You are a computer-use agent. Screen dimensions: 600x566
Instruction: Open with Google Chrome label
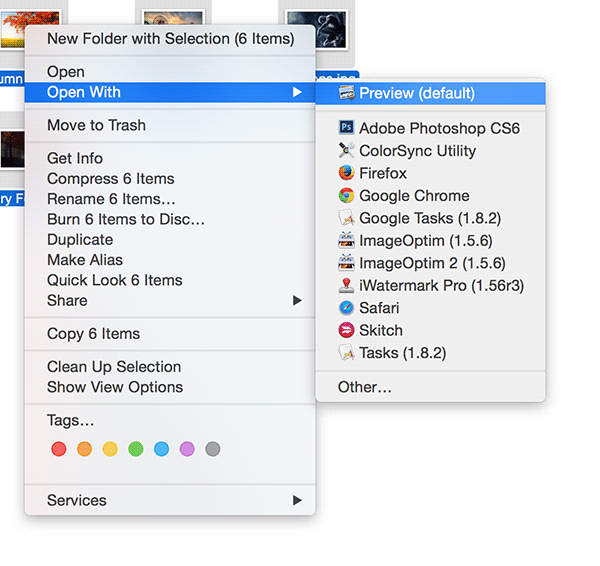[414, 196]
